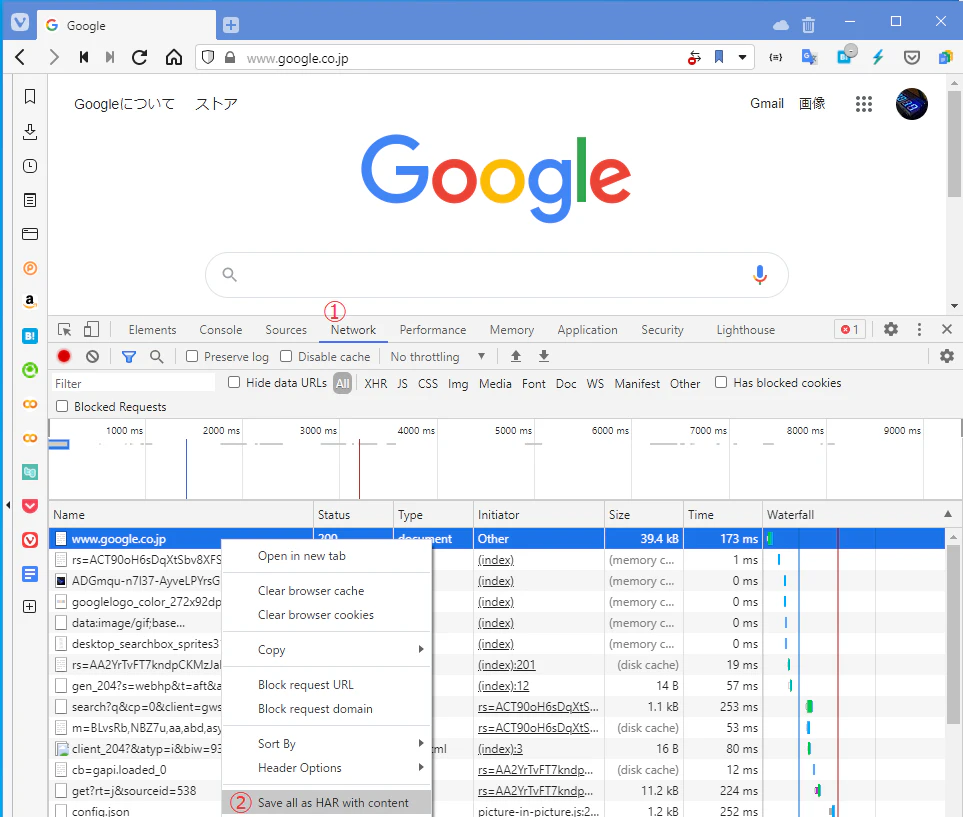Bookmark this page icon in address bar
Image resolution: width=963 pixels, height=817 pixels.
point(719,57)
